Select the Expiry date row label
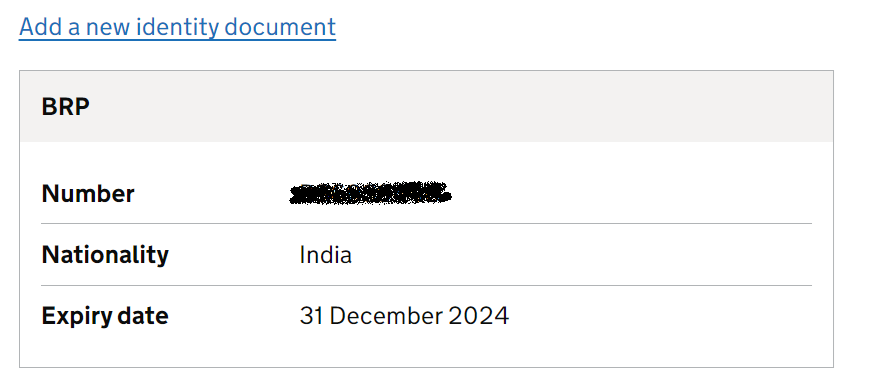The height and width of the screenshot is (384, 880). (105, 316)
